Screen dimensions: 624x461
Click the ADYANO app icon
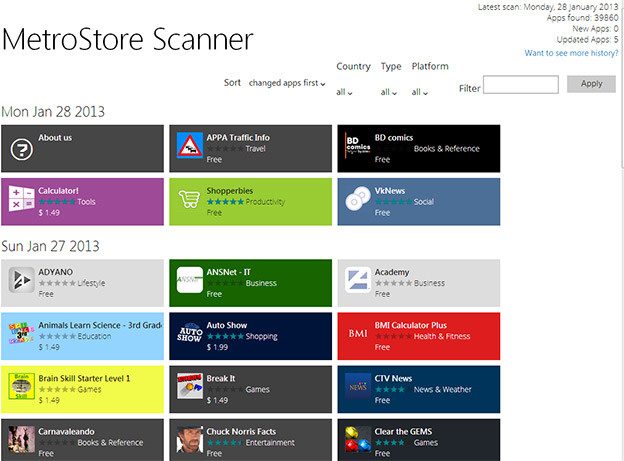[x=21, y=280]
